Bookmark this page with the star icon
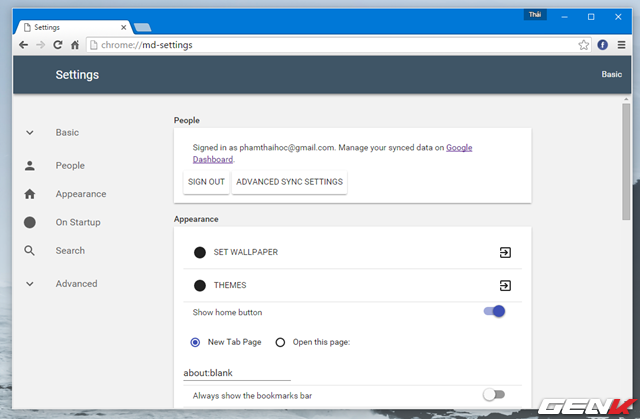The width and height of the screenshot is (640, 419). (584, 45)
